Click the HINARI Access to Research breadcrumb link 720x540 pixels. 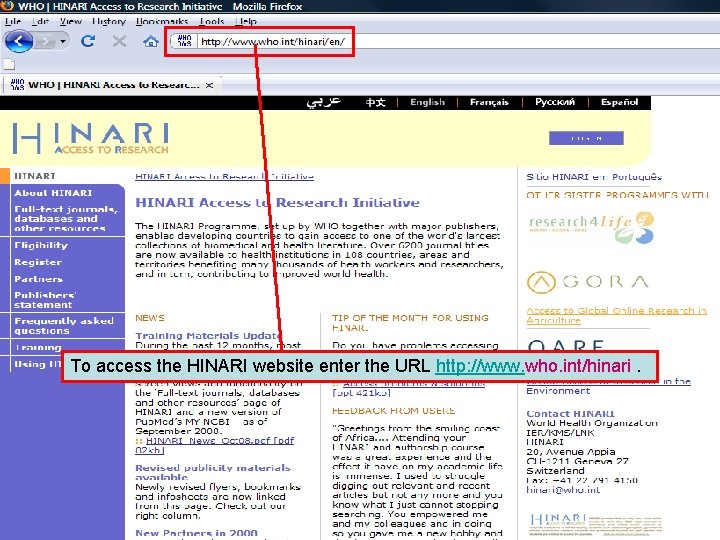click(225, 177)
